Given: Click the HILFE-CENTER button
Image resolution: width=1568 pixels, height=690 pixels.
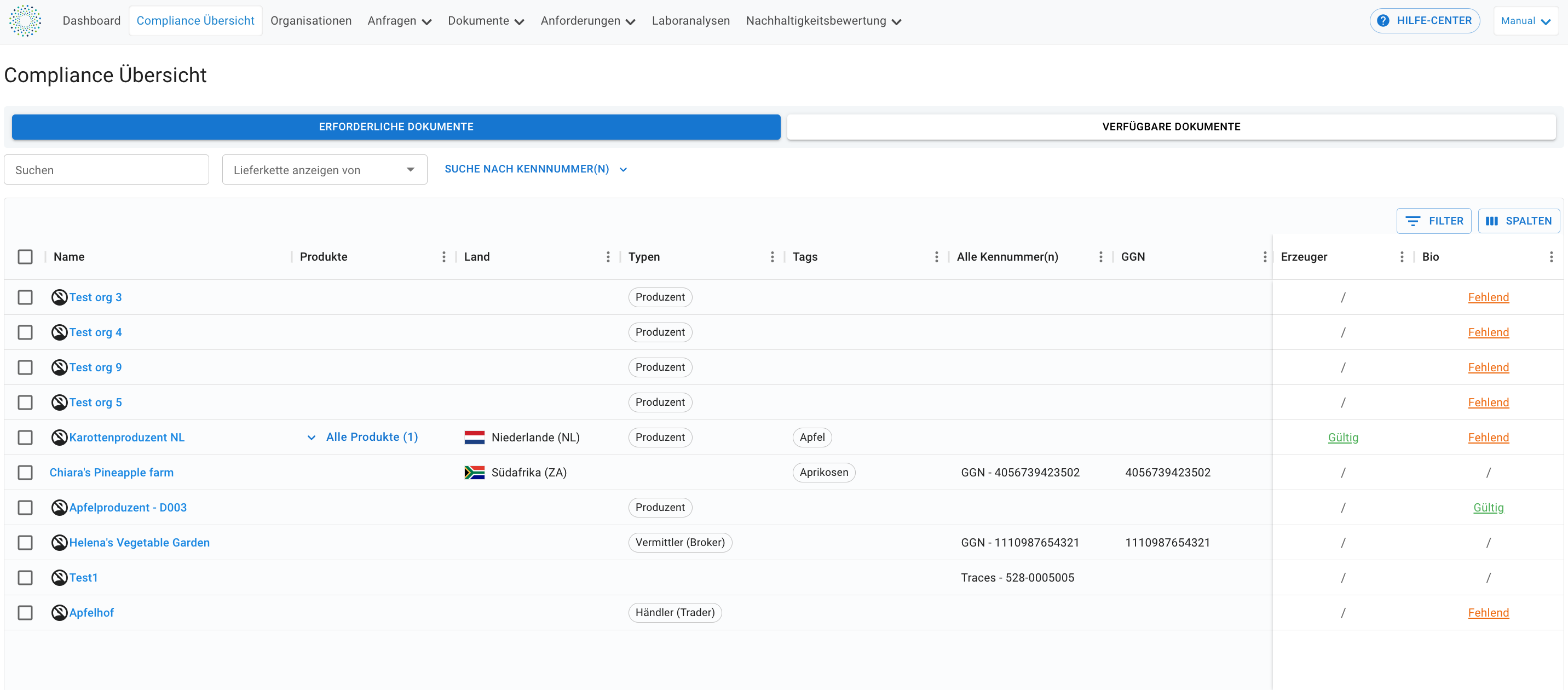Looking at the screenshot, I should click(1425, 21).
